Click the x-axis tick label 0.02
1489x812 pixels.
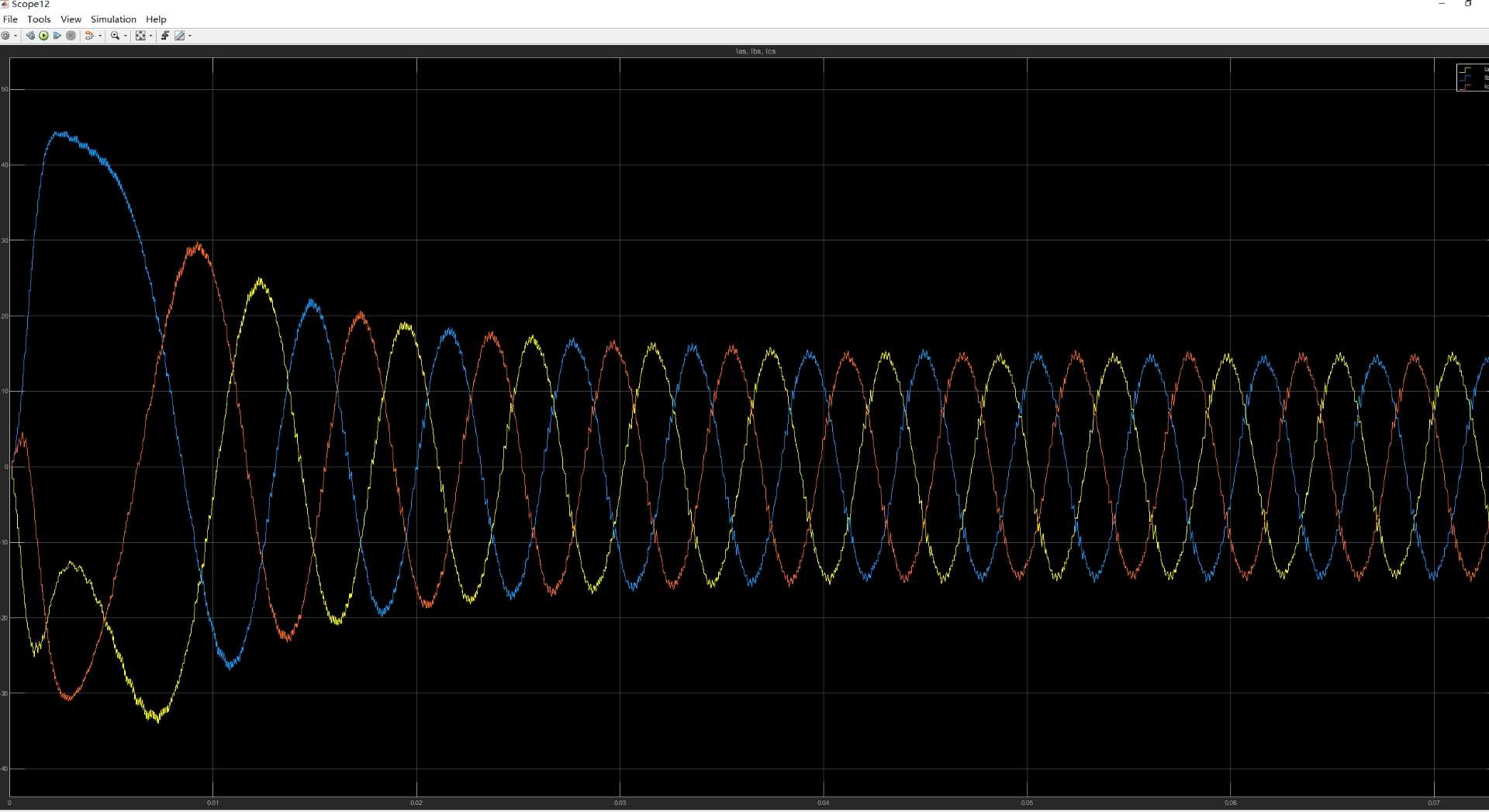pyautogui.click(x=416, y=803)
